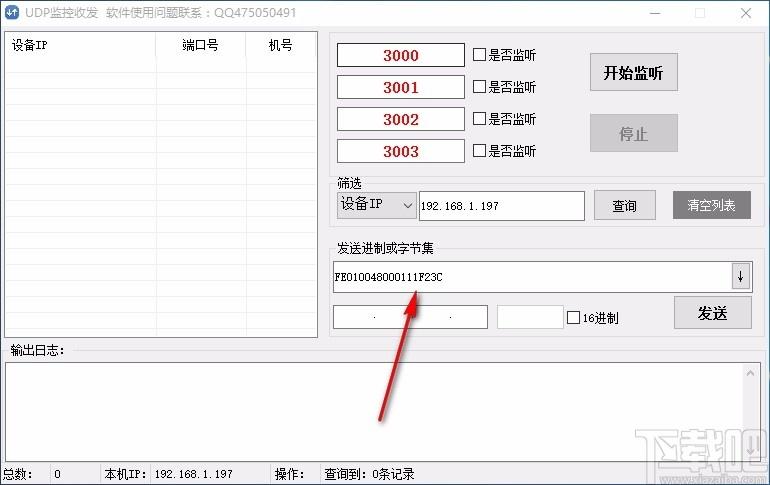Click the 清空列表 button
Viewport: 770px width, 485px height.
pyautogui.click(x=712, y=205)
